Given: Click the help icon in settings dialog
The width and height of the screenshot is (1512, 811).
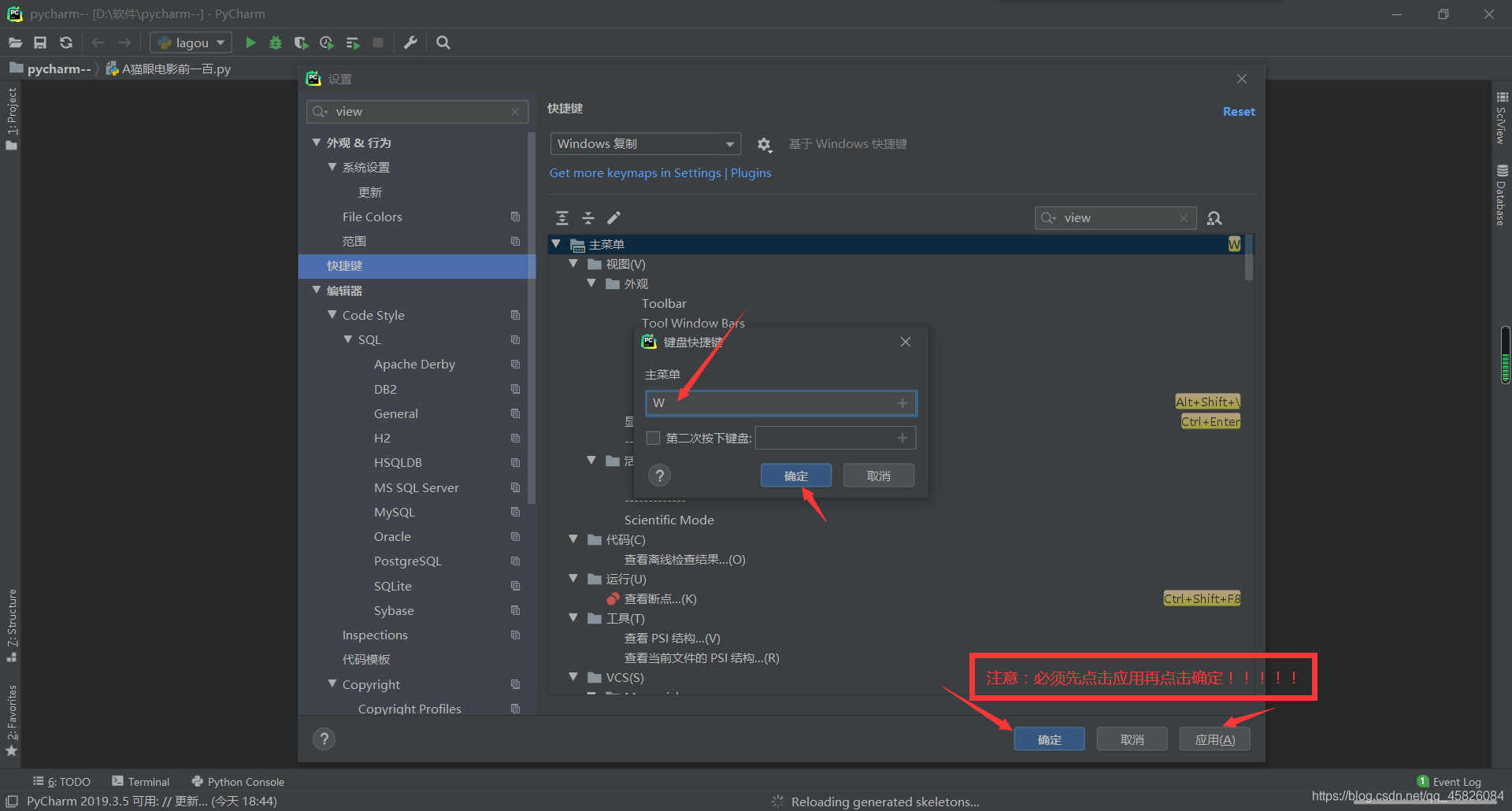Looking at the screenshot, I should [x=324, y=739].
